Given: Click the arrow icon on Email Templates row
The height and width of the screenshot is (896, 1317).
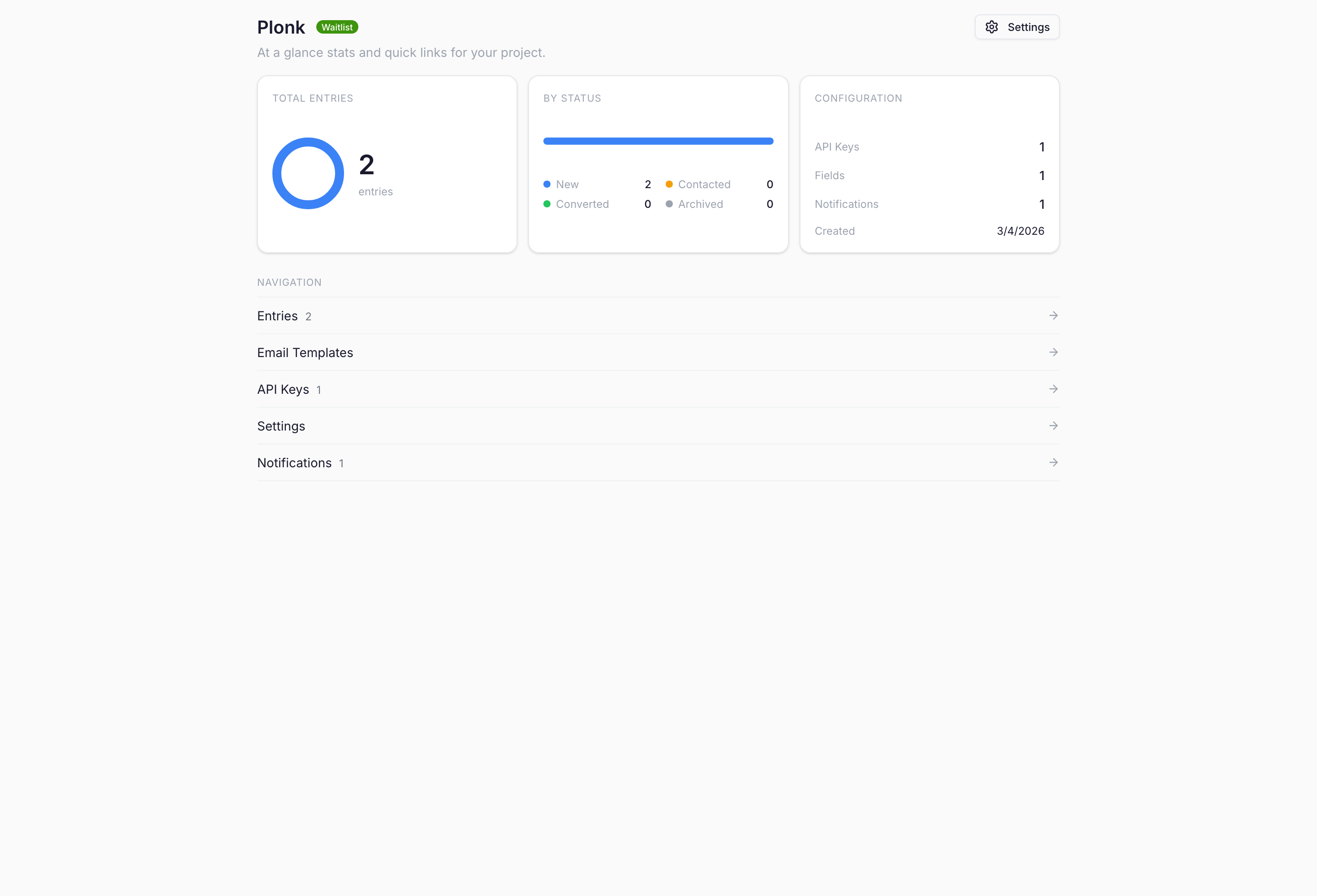Looking at the screenshot, I should point(1053,353).
